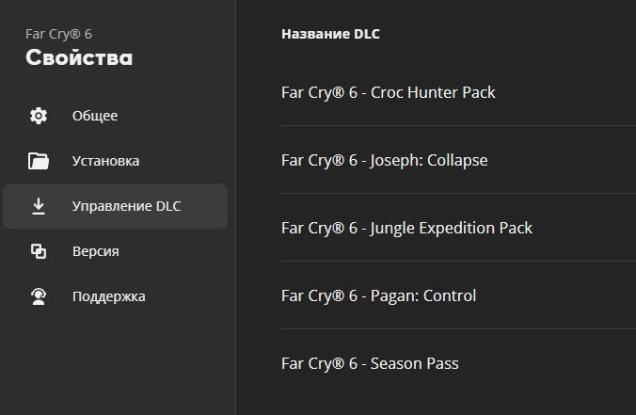Click the folder icon for Установка
Viewport: 636px width, 415px height.
(38, 161)
